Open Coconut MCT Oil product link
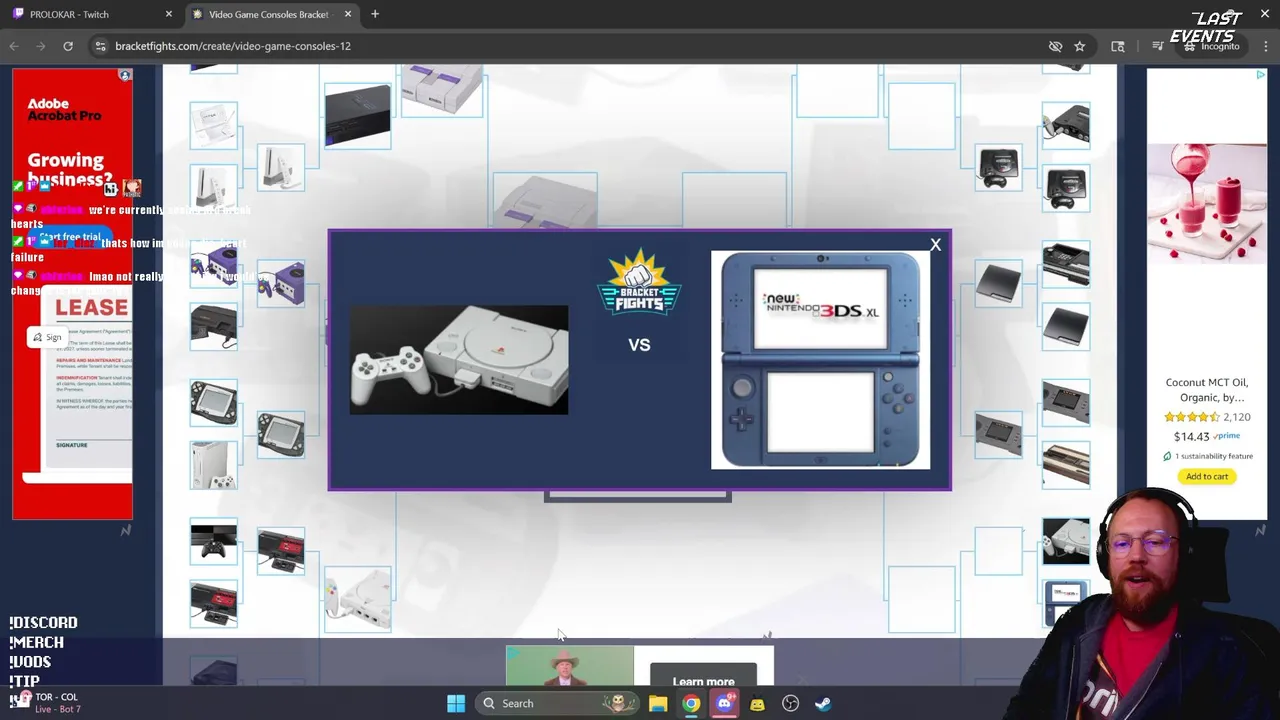1280x720 pixels. pos(1207,390)
